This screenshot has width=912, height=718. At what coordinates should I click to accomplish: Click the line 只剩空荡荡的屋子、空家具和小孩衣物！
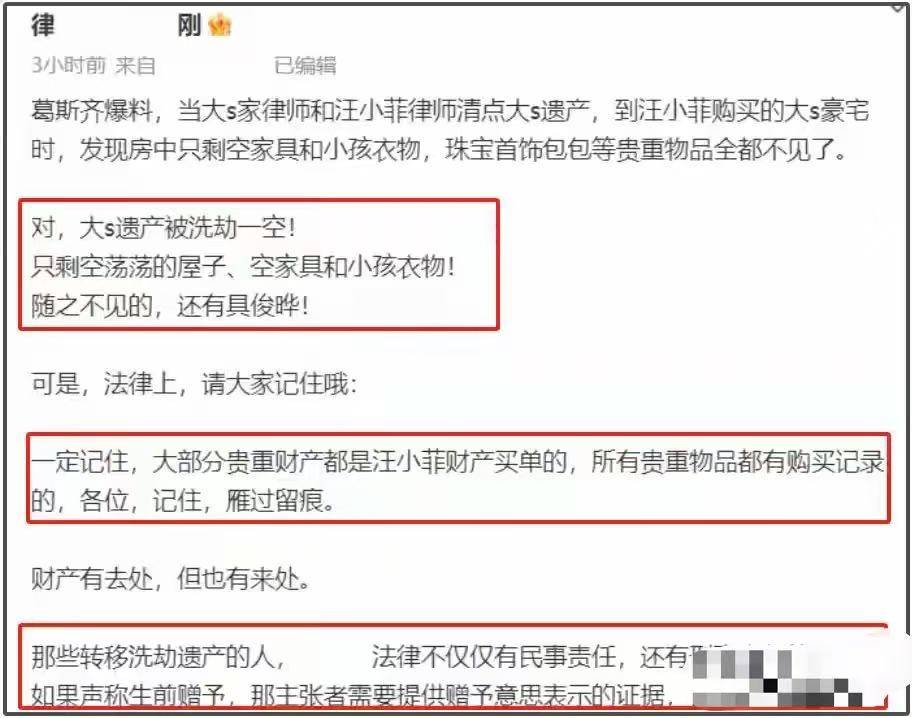[243, 266]
